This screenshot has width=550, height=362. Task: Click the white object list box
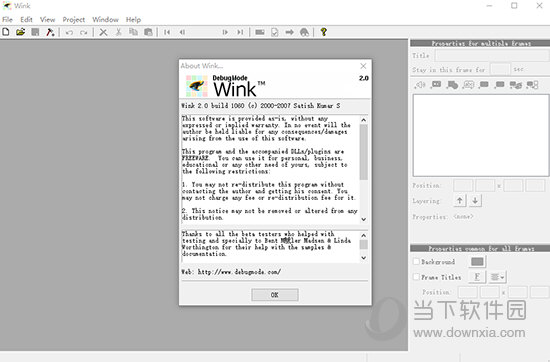[x=481, y=135]
